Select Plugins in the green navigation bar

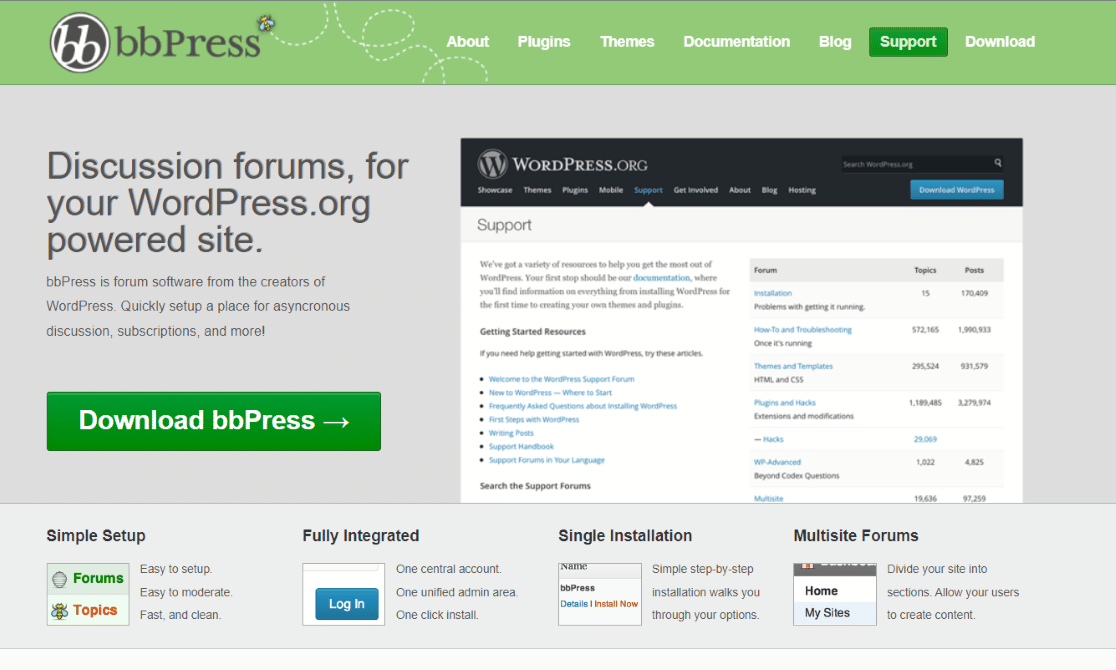click(543, 42)
